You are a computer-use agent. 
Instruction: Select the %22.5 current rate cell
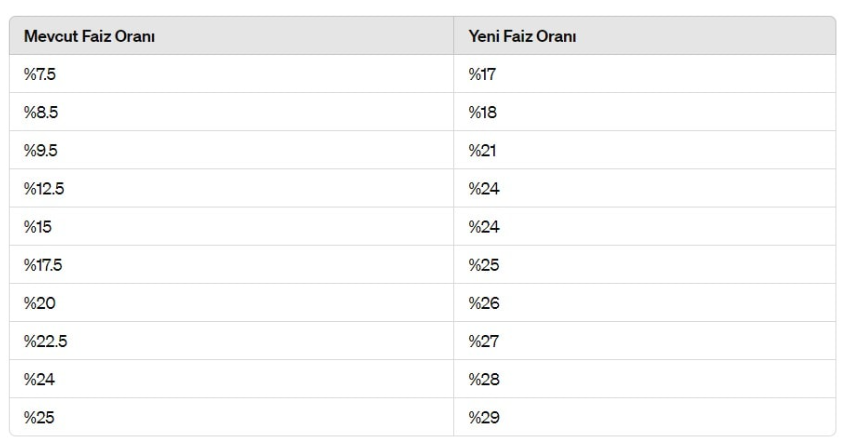(x=46, y=341)
